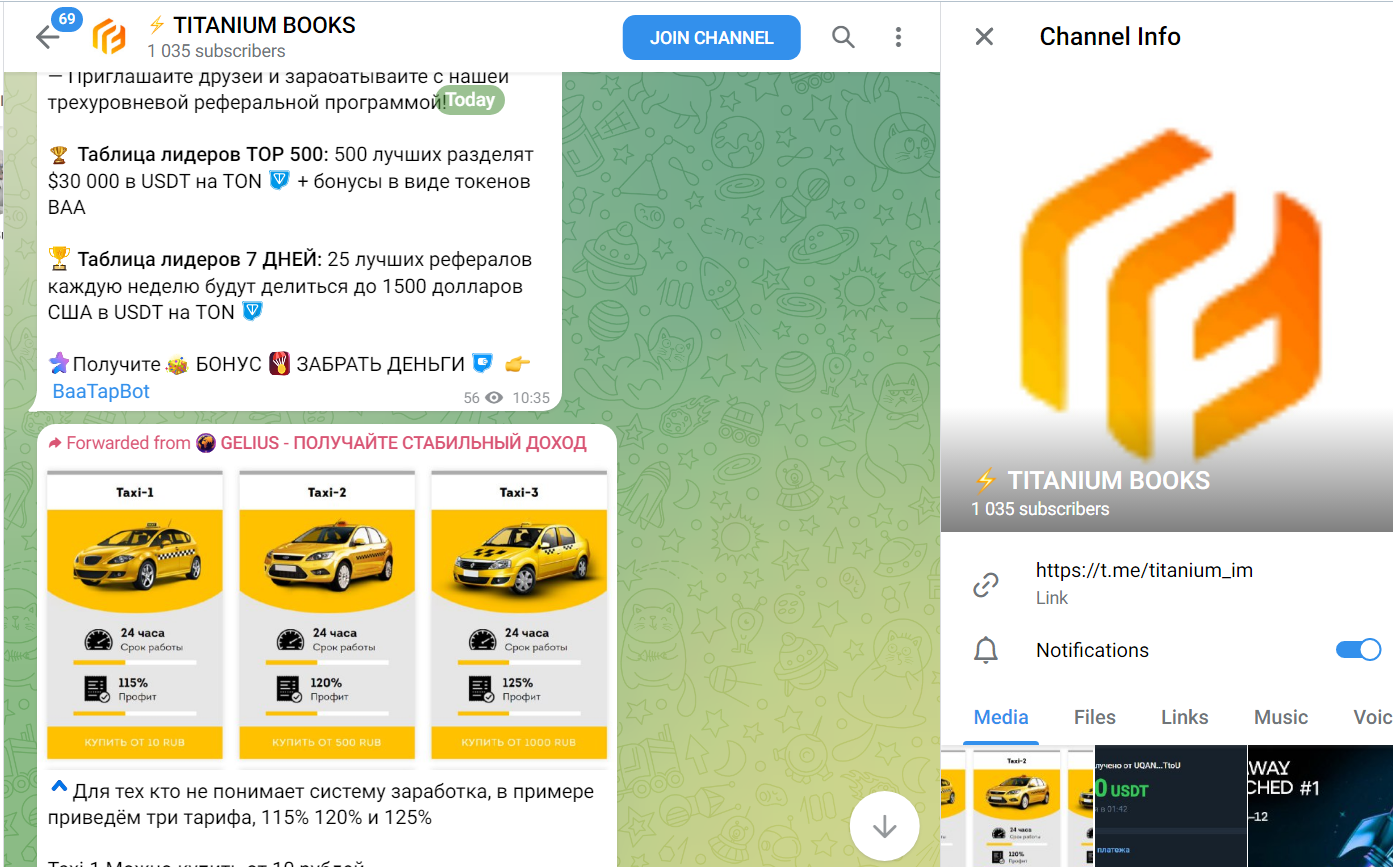Open the three-dot more options menu

(x=898, y=38)
